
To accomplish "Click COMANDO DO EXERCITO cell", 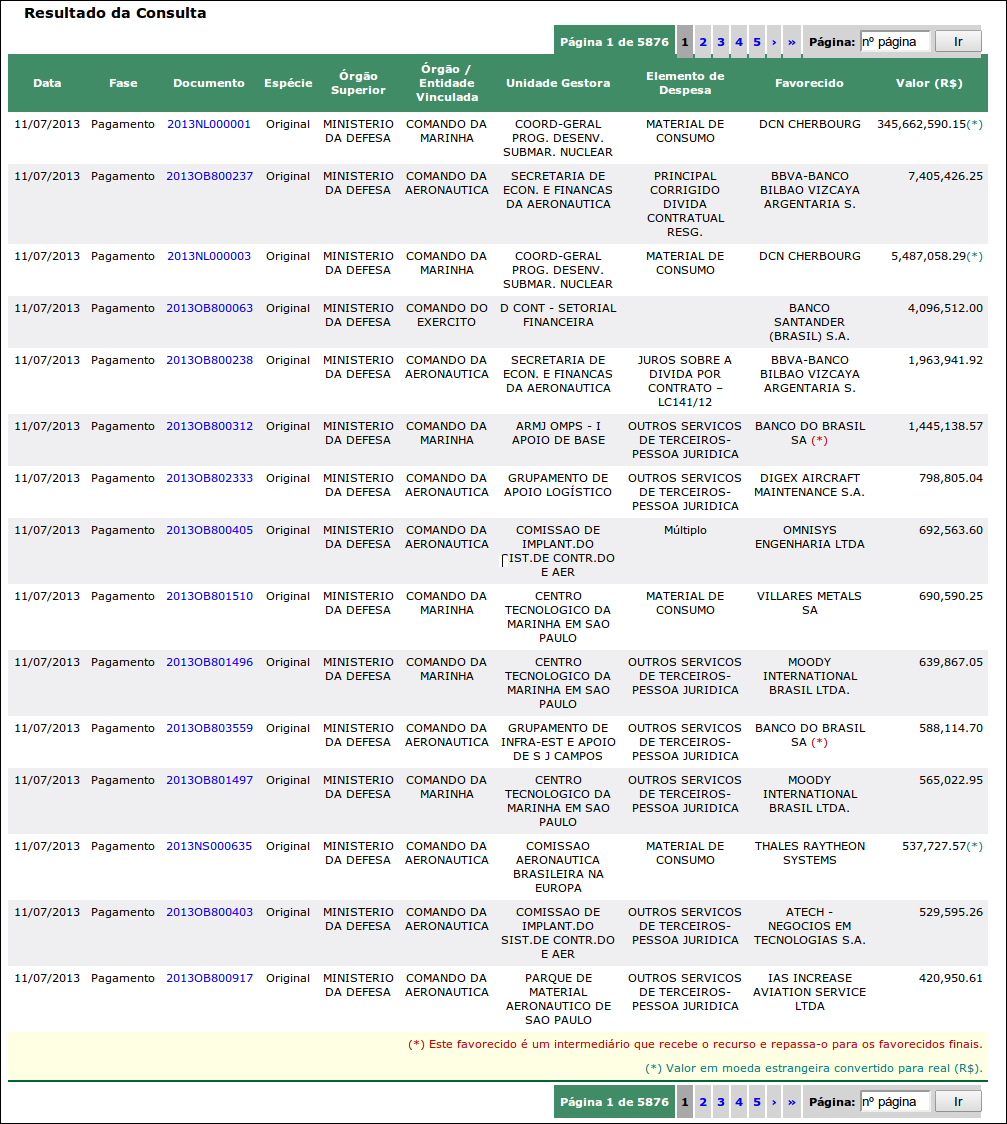I will (447, 315).
